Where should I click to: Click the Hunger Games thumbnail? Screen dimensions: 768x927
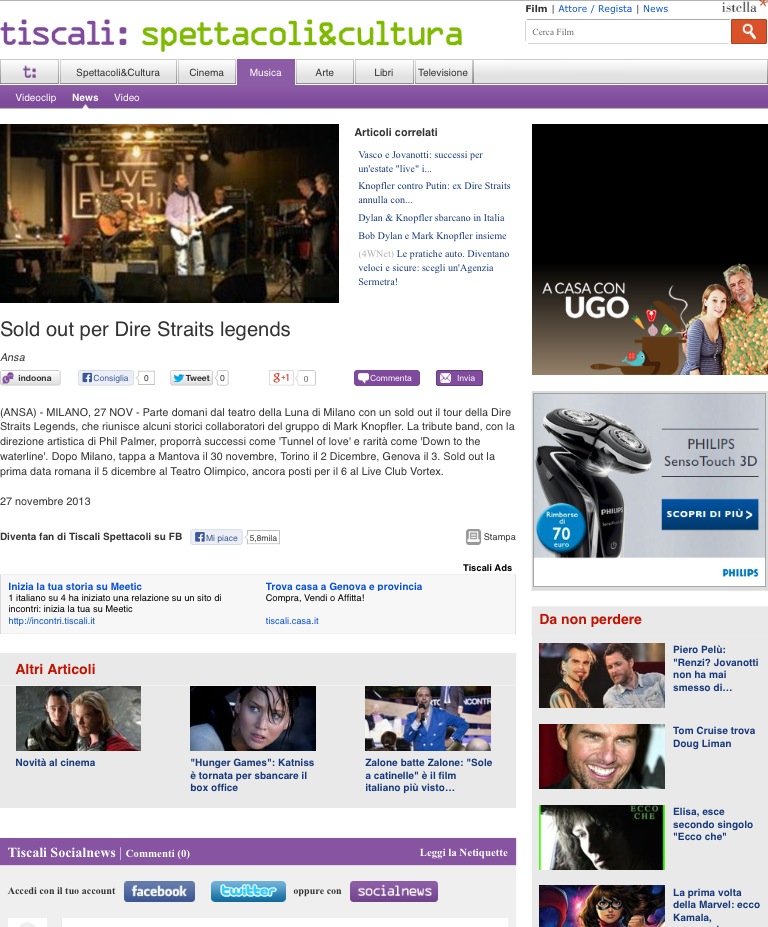(x=252, y=718)
